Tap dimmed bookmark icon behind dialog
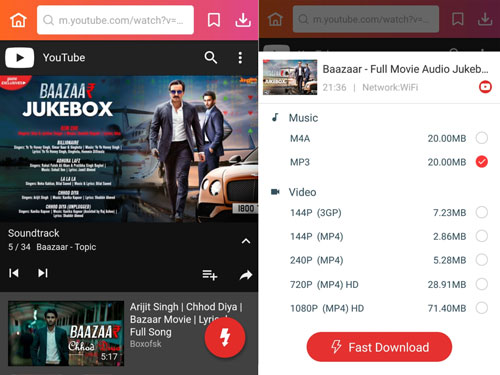The image size is (500, 375). click(458, 19)
